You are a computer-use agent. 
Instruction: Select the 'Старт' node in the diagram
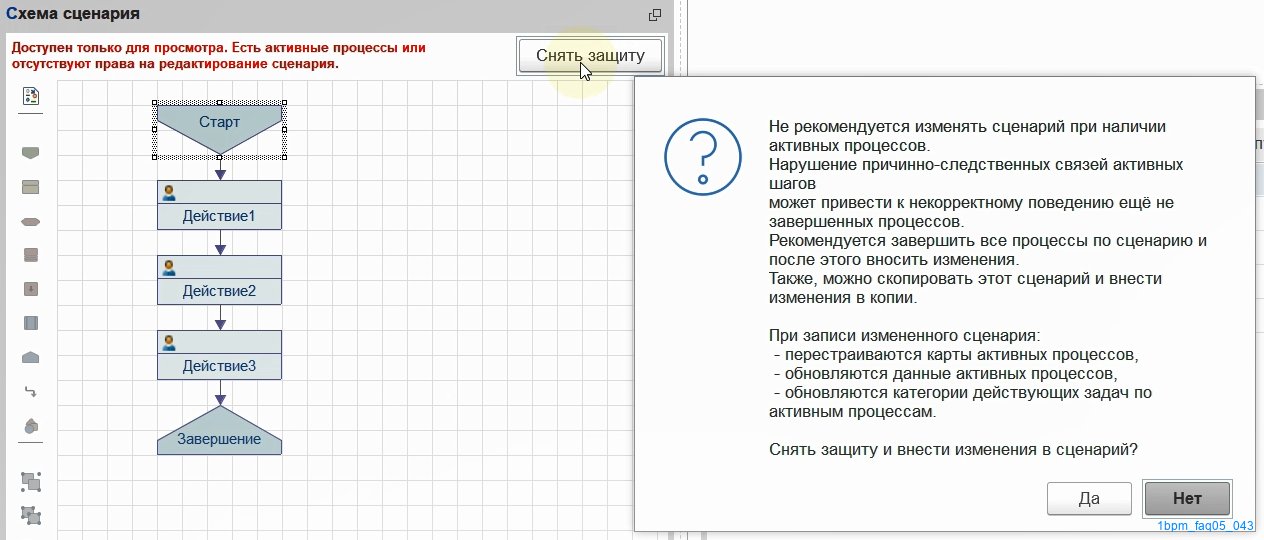(x=219, y=122)
